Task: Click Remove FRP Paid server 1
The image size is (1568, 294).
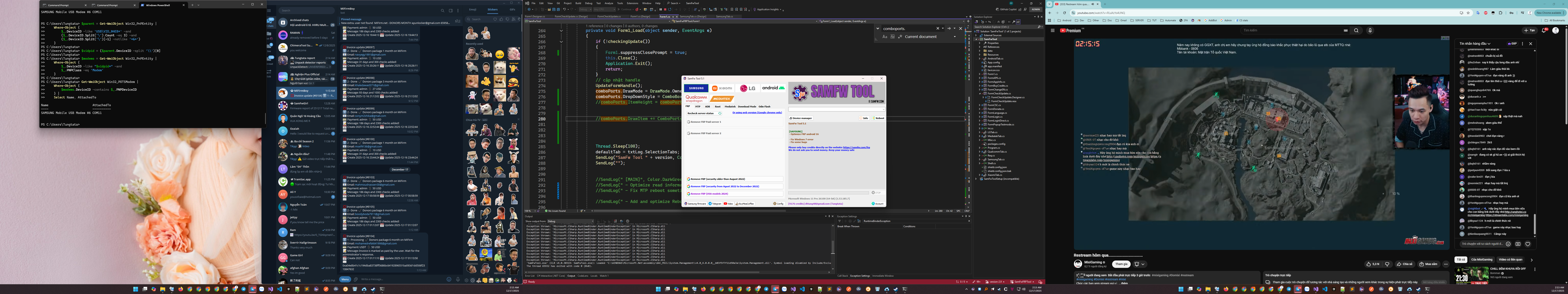Action: click(x=735, y=122)
